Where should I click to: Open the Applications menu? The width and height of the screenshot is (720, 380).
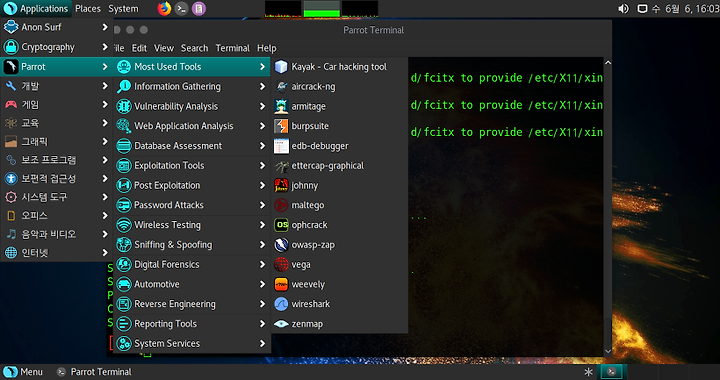[x=36, y=9]
